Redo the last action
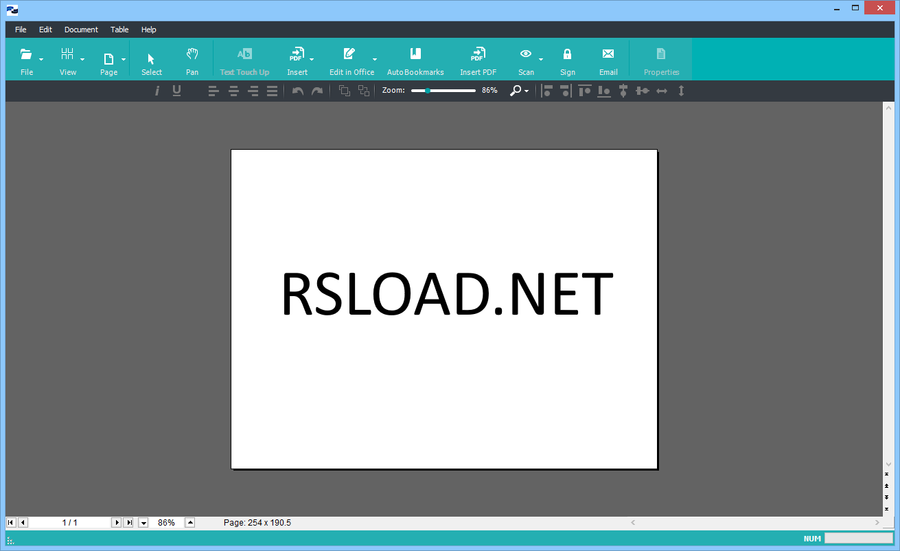 coord(317,91)
